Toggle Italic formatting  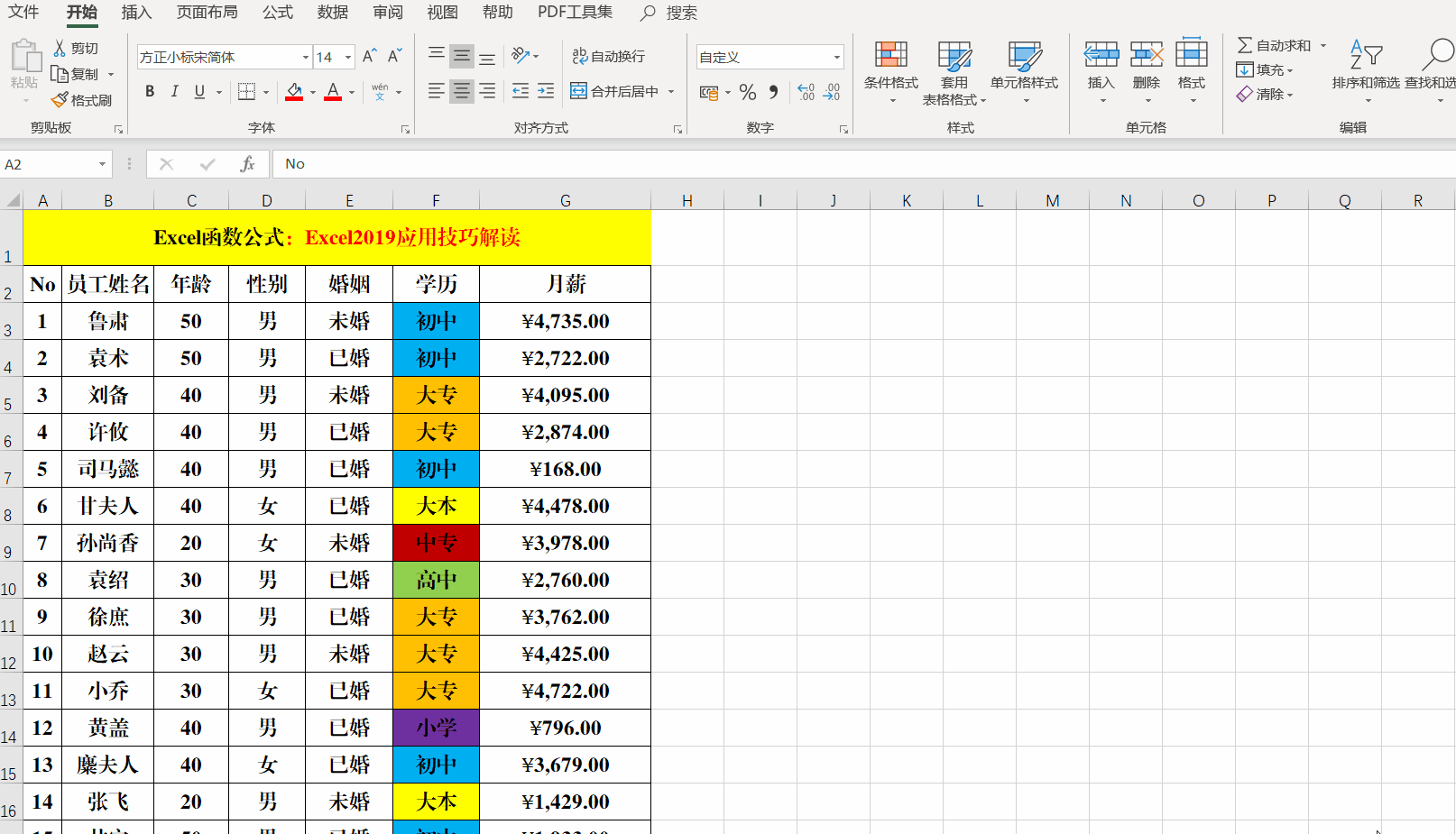[175, 91]
